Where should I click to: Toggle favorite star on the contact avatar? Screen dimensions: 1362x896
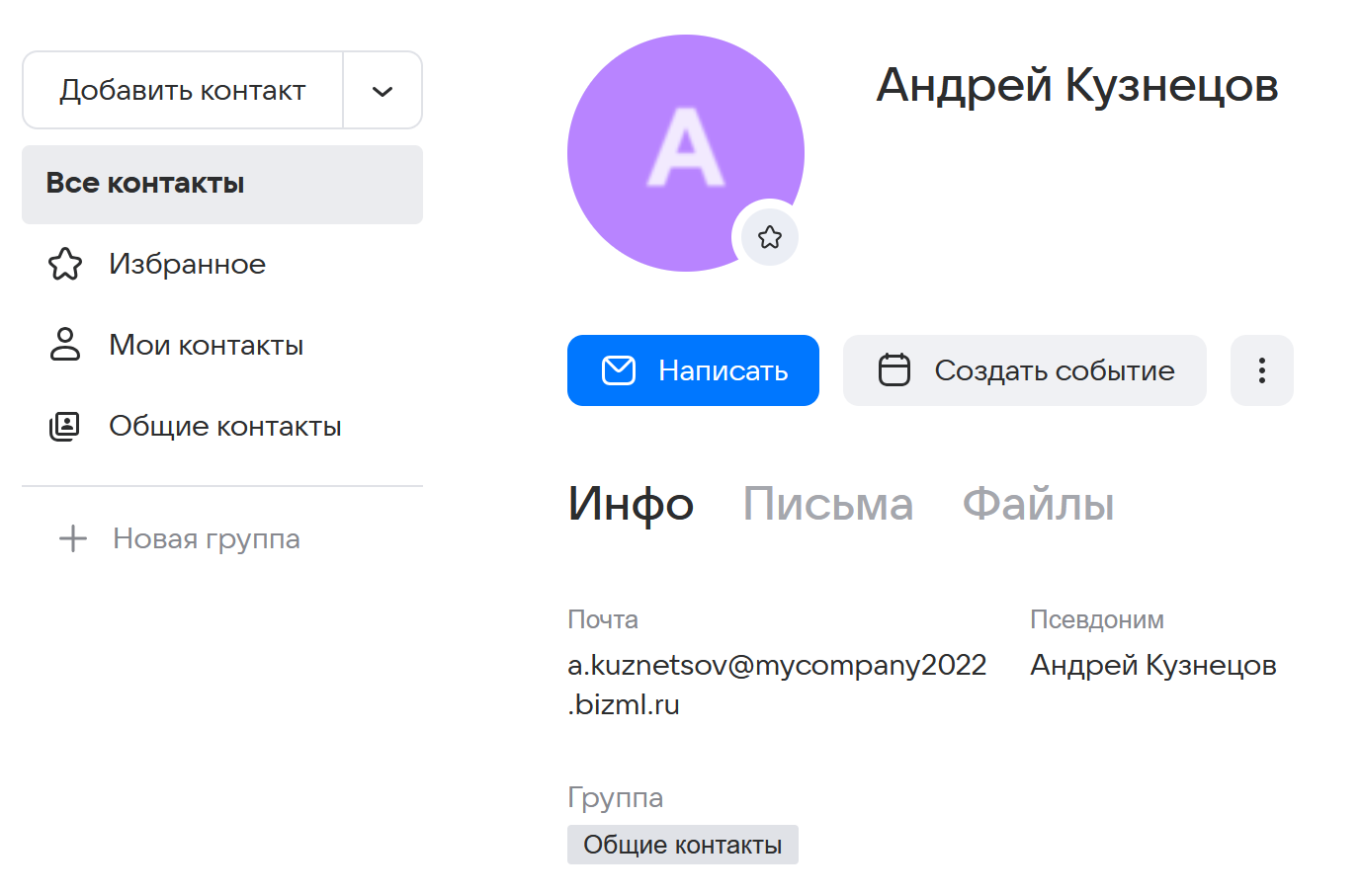pos(770,237)
